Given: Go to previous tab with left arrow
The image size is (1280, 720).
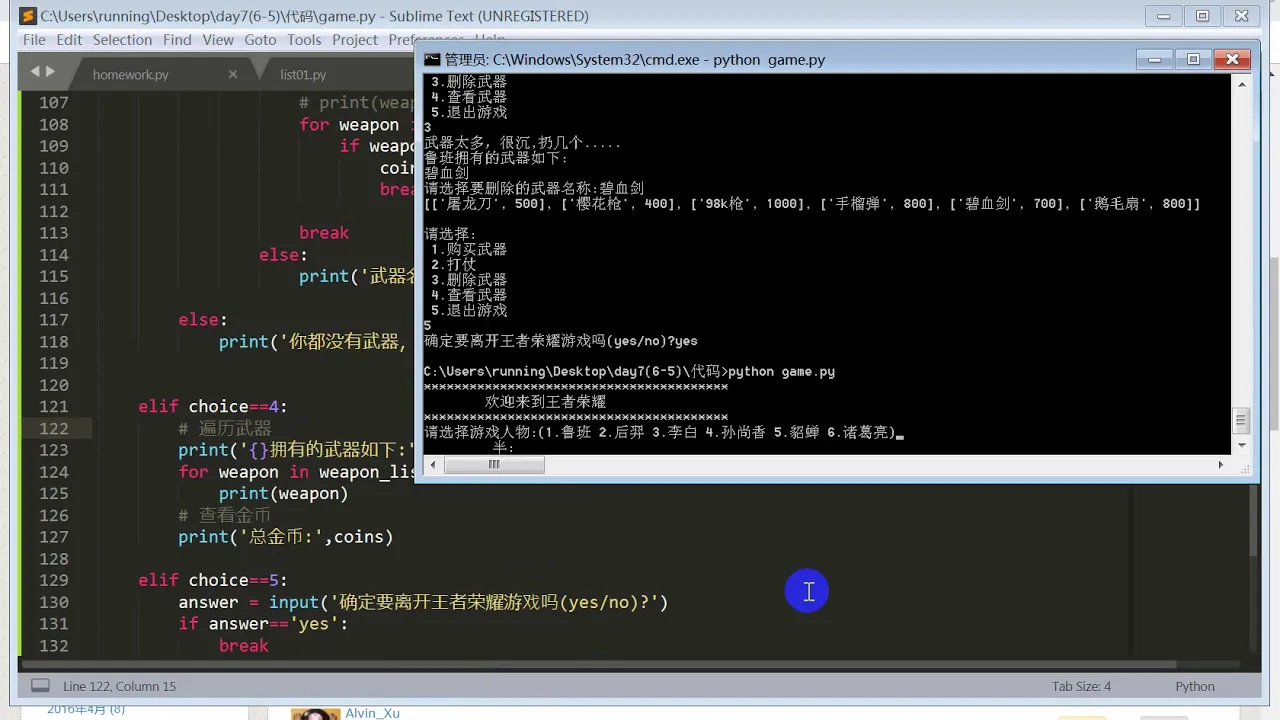Looking at the screenshot, I should tap(35, 71).
